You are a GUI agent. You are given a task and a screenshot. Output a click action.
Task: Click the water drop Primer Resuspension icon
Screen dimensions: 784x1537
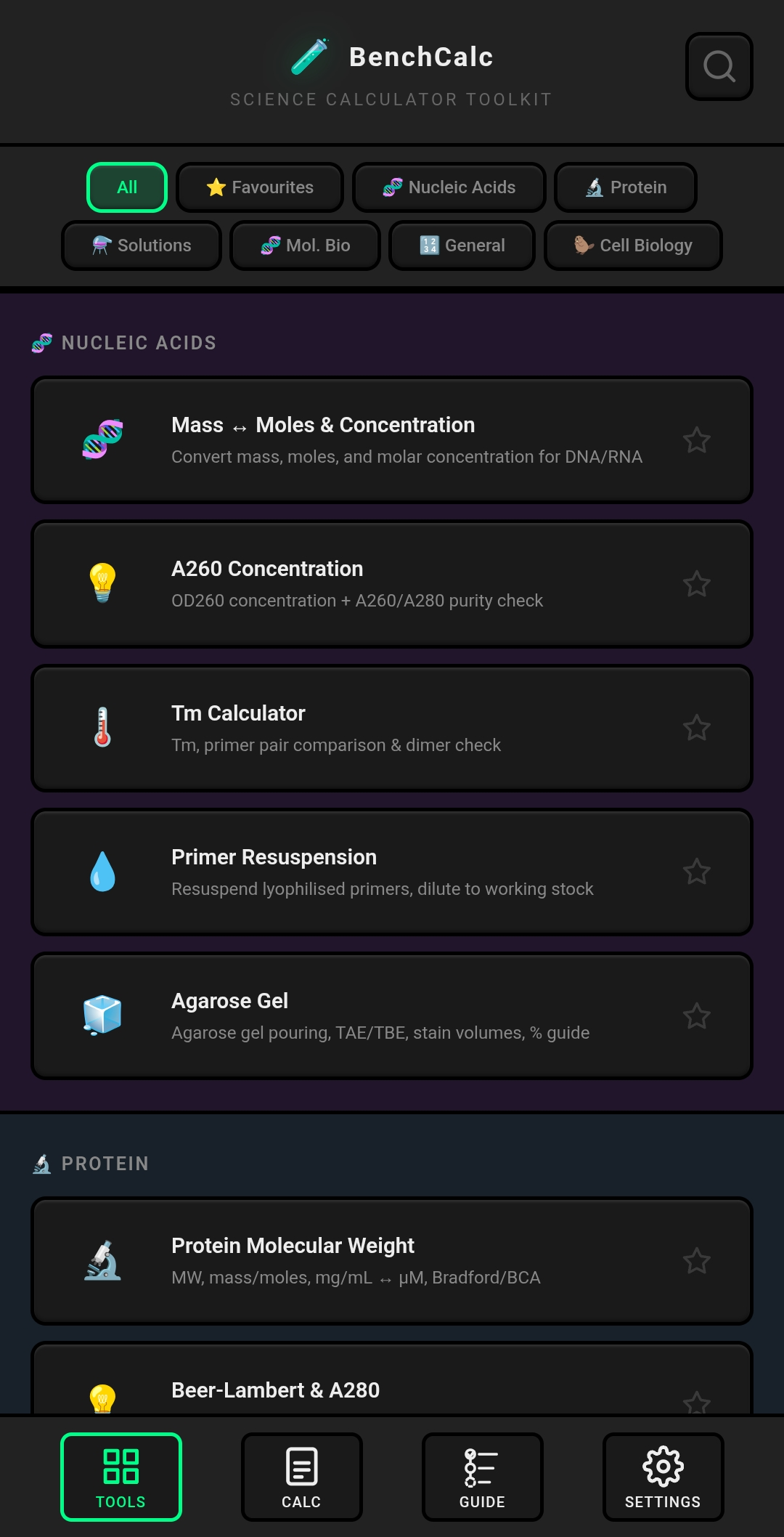tap(102, 871)
